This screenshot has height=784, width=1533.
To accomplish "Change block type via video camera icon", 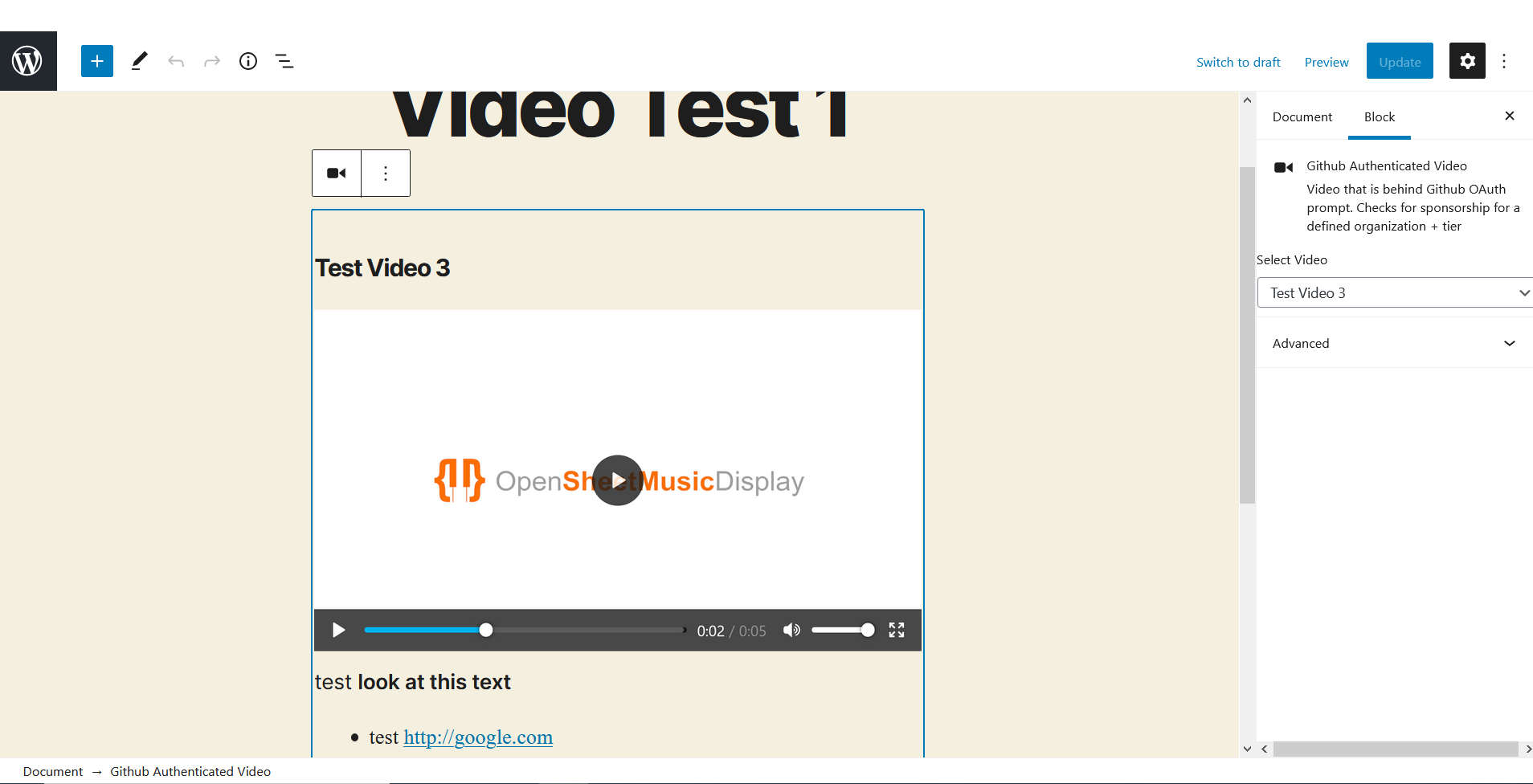I will click(x=337, y=174).
